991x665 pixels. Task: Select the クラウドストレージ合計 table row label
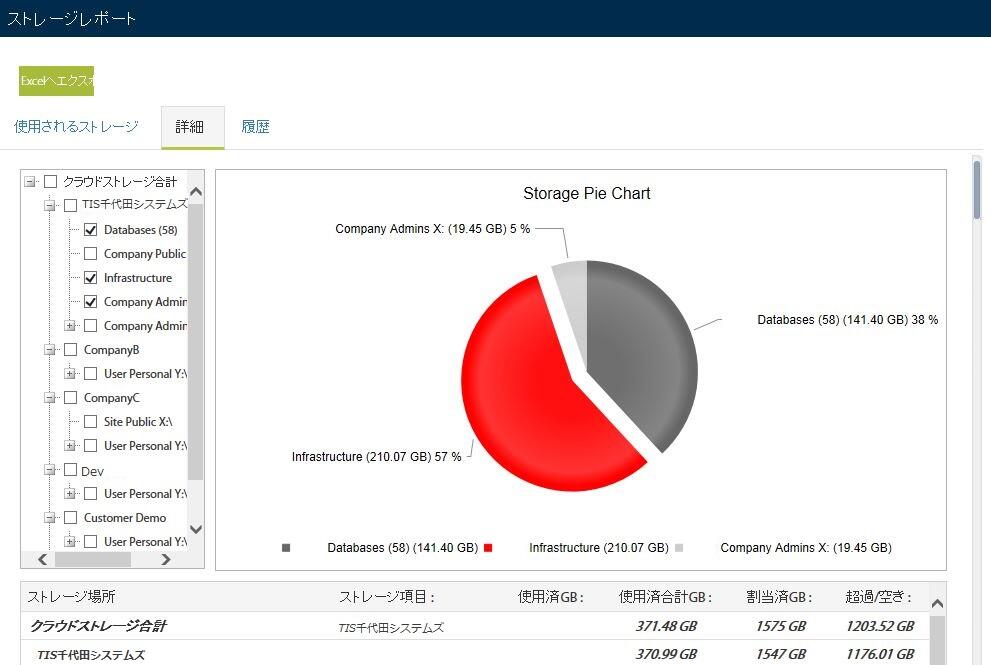98,626
